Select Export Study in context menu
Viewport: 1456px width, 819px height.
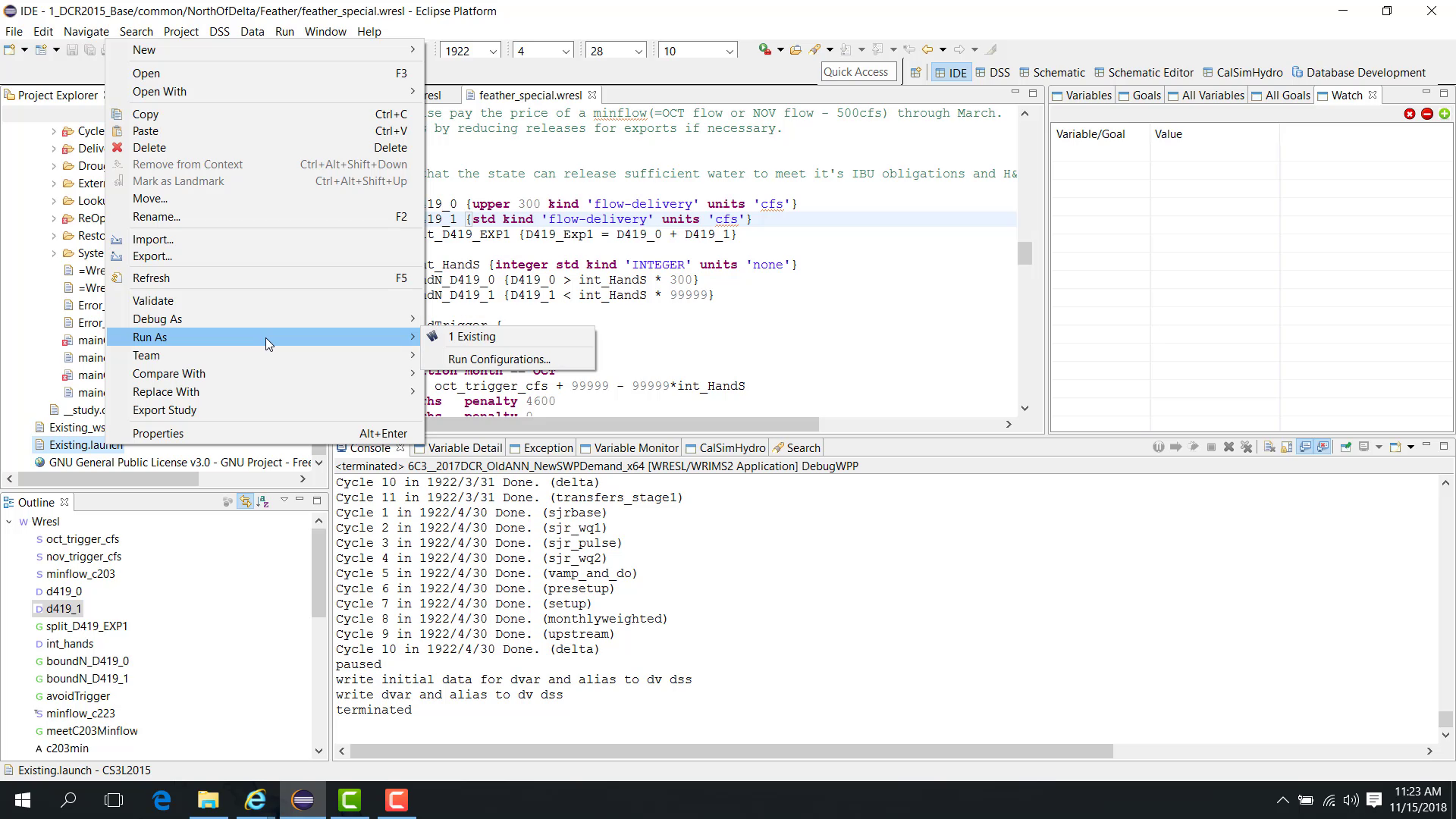[265, 410]
